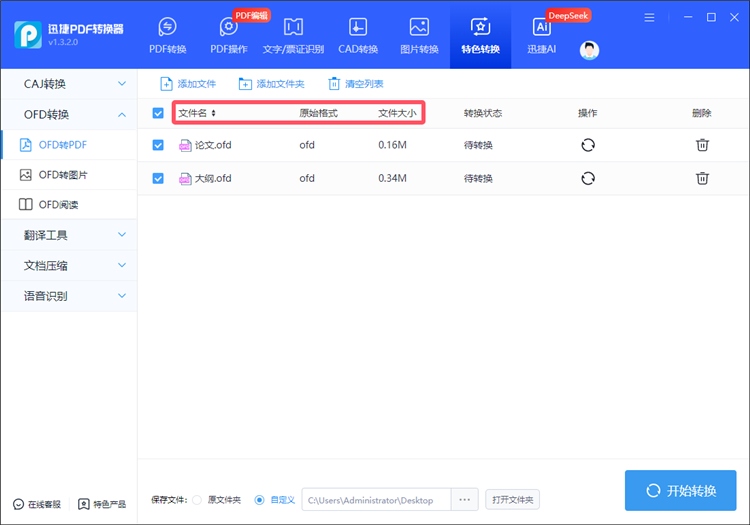Open 特色产品 link
750x525 pixels.
click(x=102, y=504)
